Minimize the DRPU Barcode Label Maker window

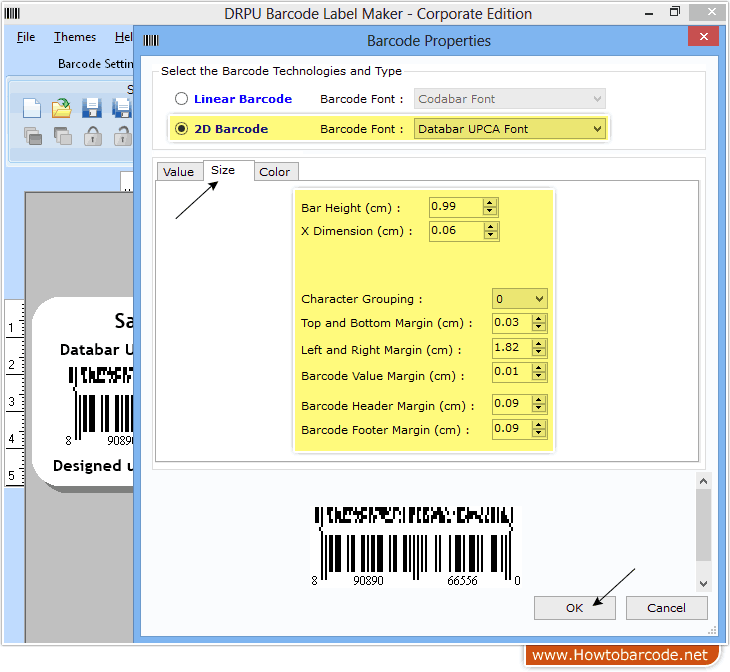[x=649, y=13]
